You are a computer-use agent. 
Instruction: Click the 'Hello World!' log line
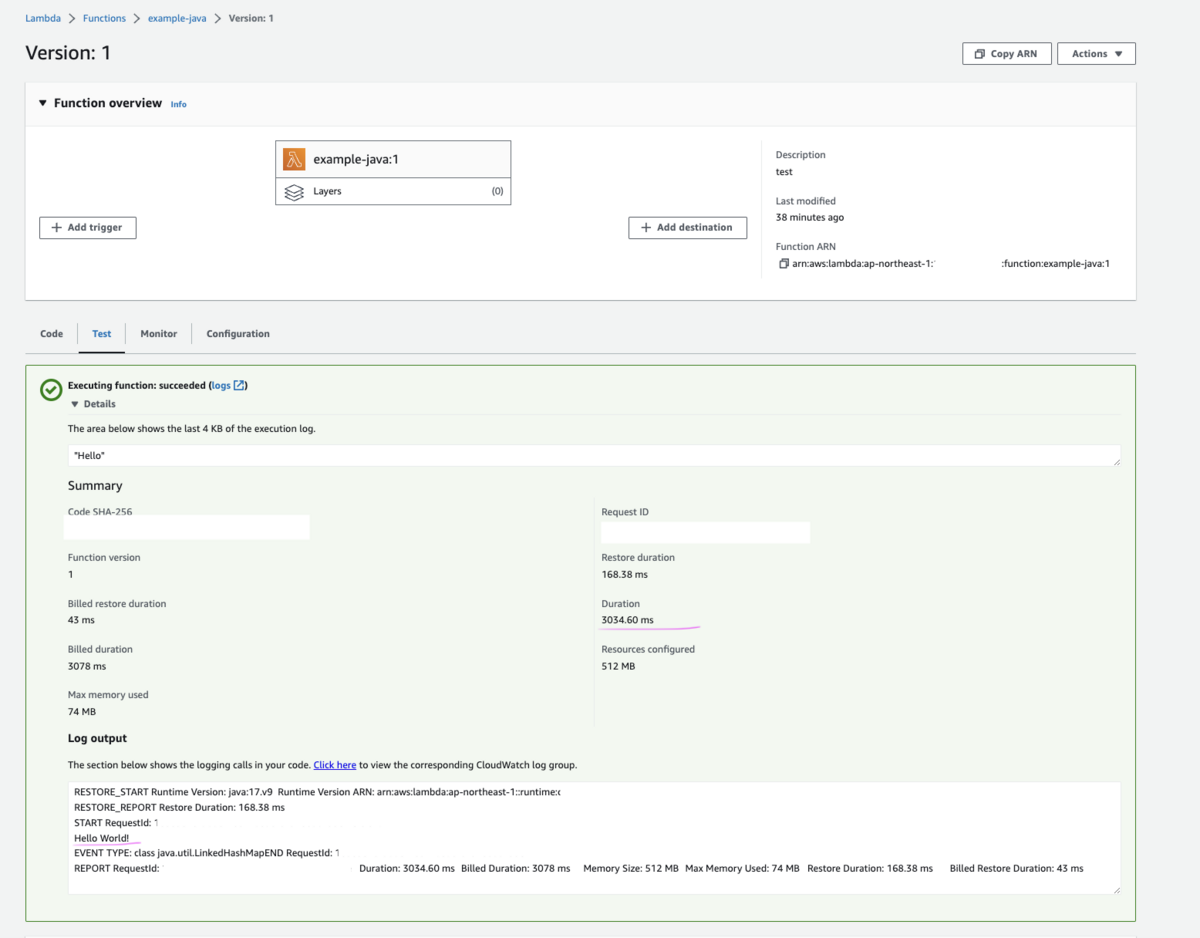(x=102, y=838)
